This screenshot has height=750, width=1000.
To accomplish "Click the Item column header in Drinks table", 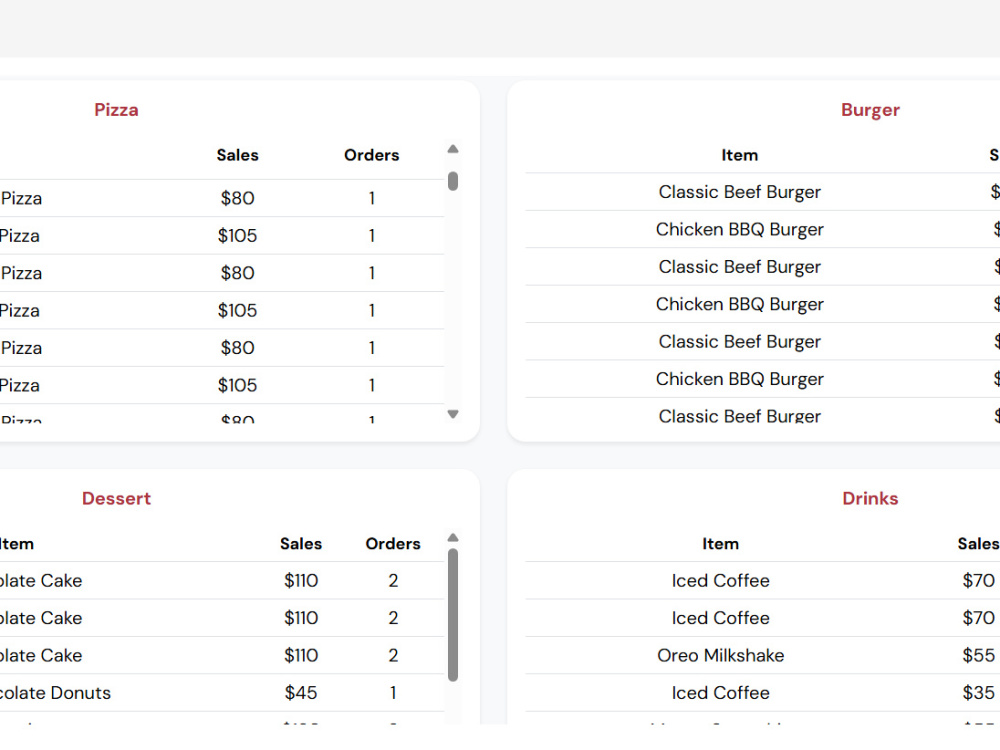I will [721, 543].
